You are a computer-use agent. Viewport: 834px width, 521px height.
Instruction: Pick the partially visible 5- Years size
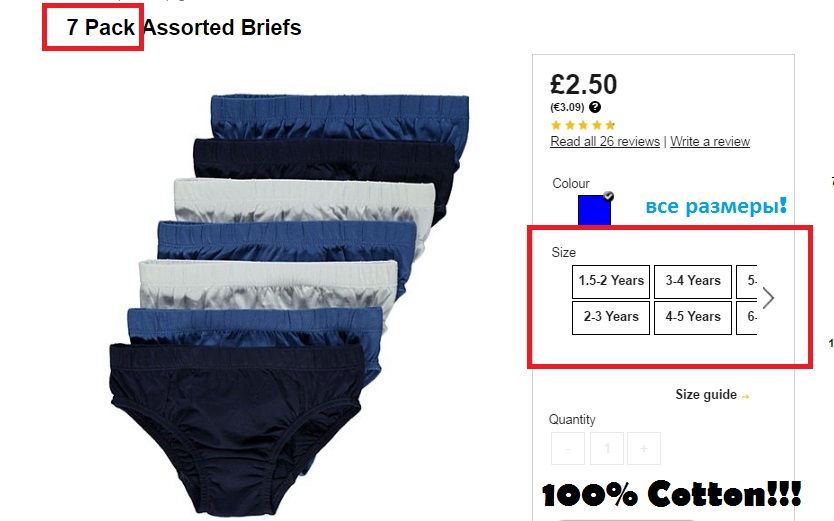pos(747,282)
